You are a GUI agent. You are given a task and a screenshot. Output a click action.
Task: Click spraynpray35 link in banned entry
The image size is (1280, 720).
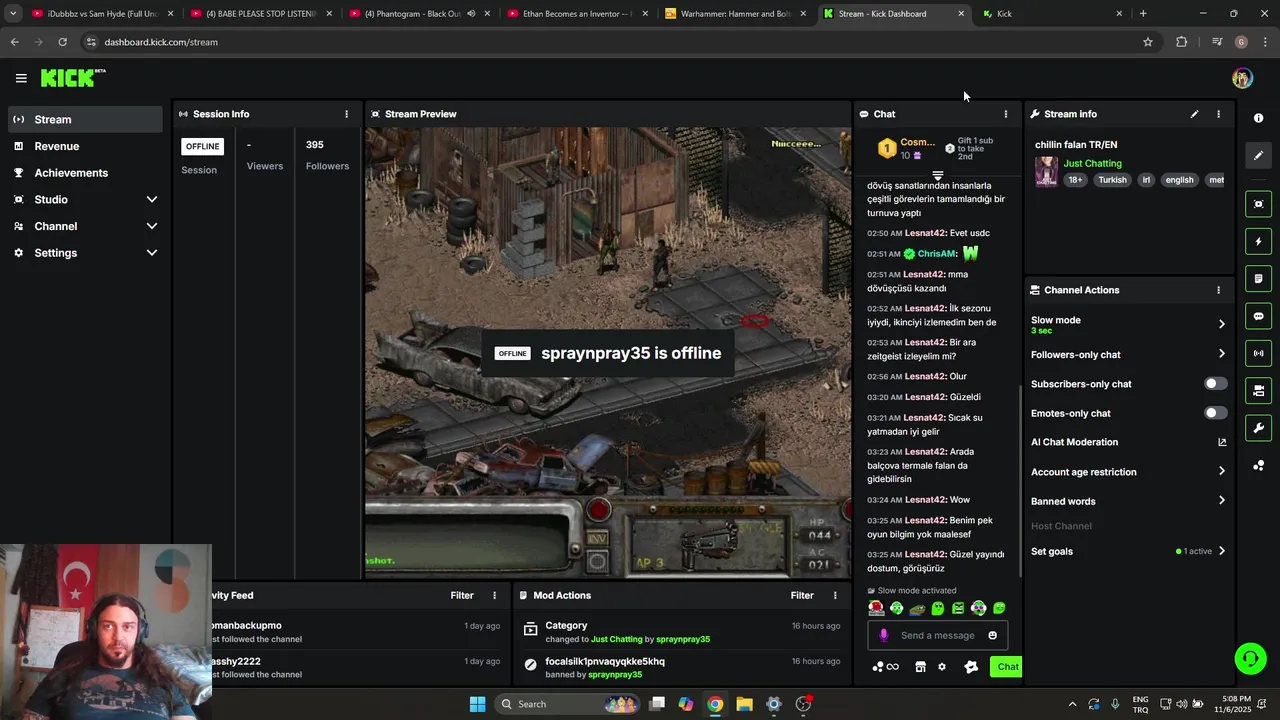615,675
